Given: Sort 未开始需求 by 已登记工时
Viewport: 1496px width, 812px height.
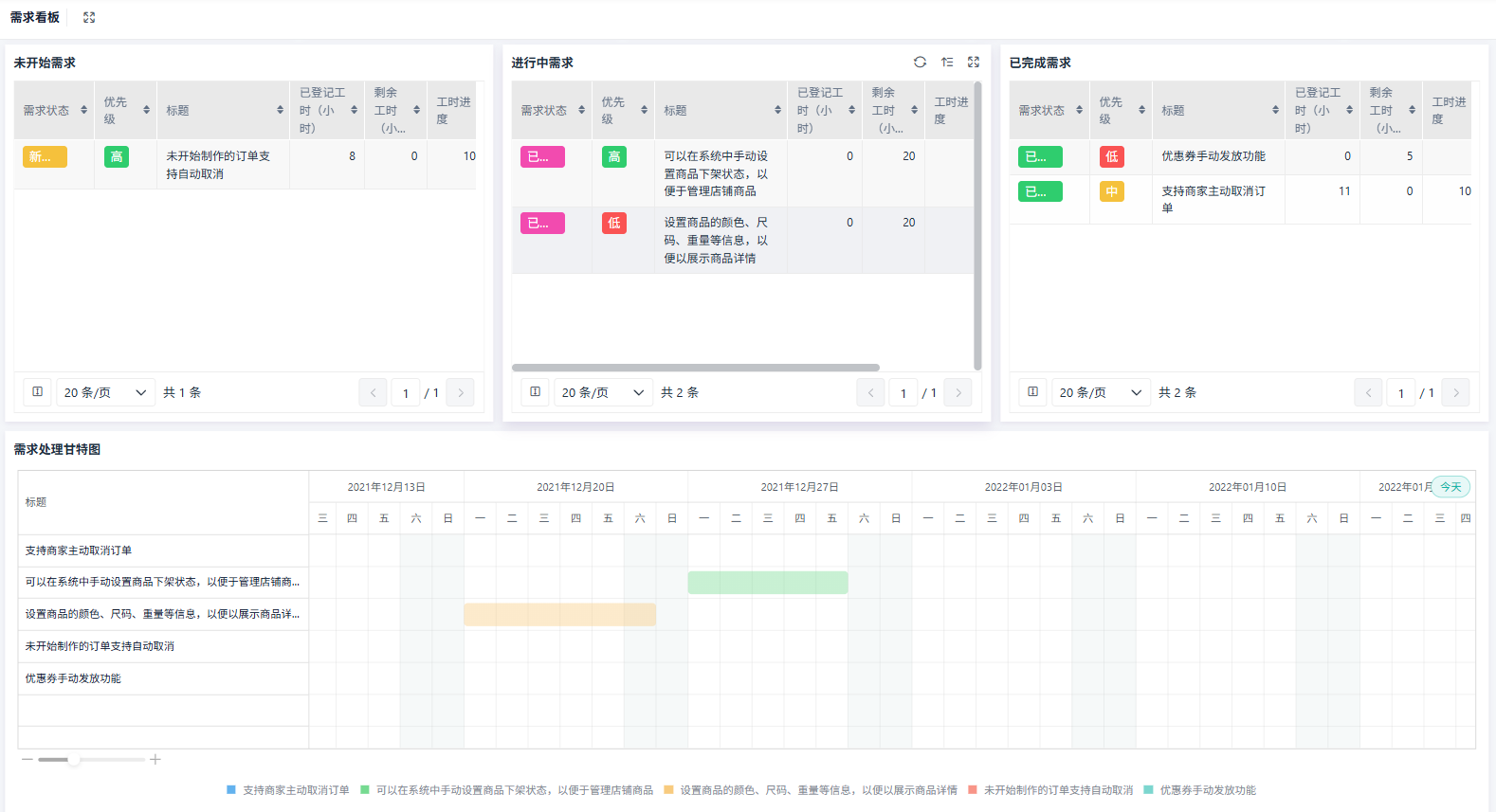Looking at the screenshot, I should (x=355, y=110).
